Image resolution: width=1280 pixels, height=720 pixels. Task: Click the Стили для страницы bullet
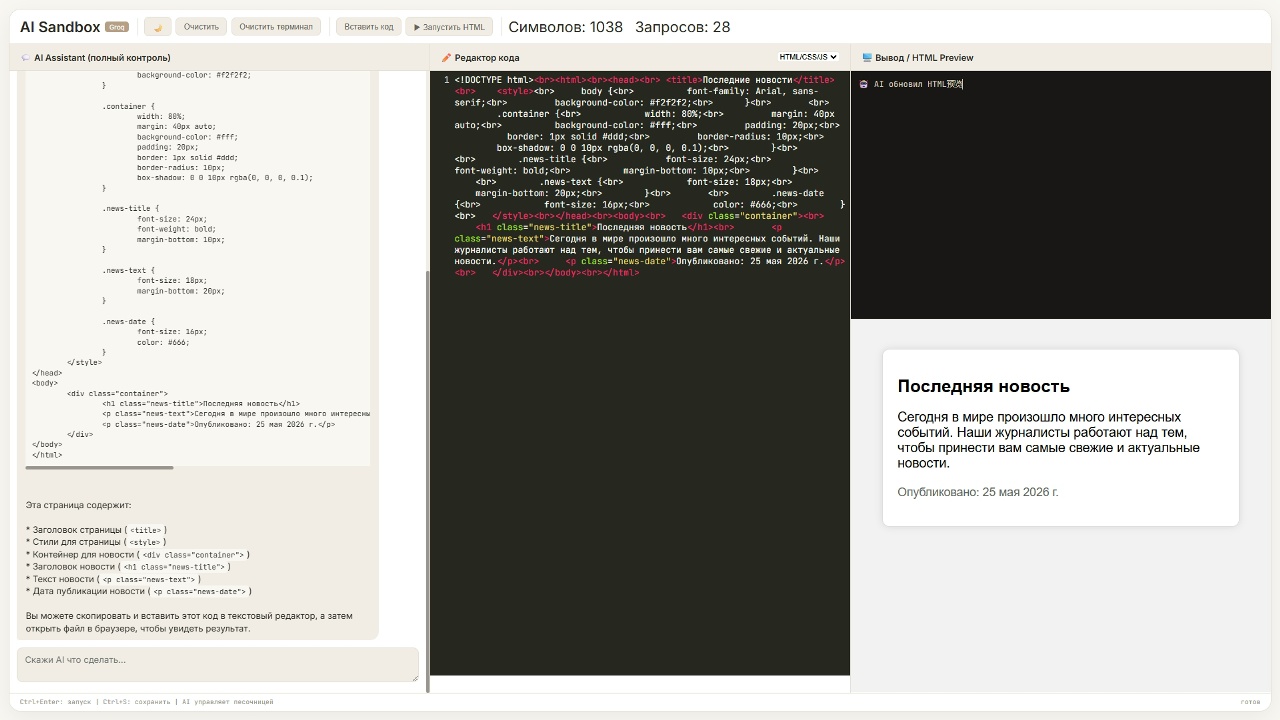pyautogui.click(x=96, y=542)
